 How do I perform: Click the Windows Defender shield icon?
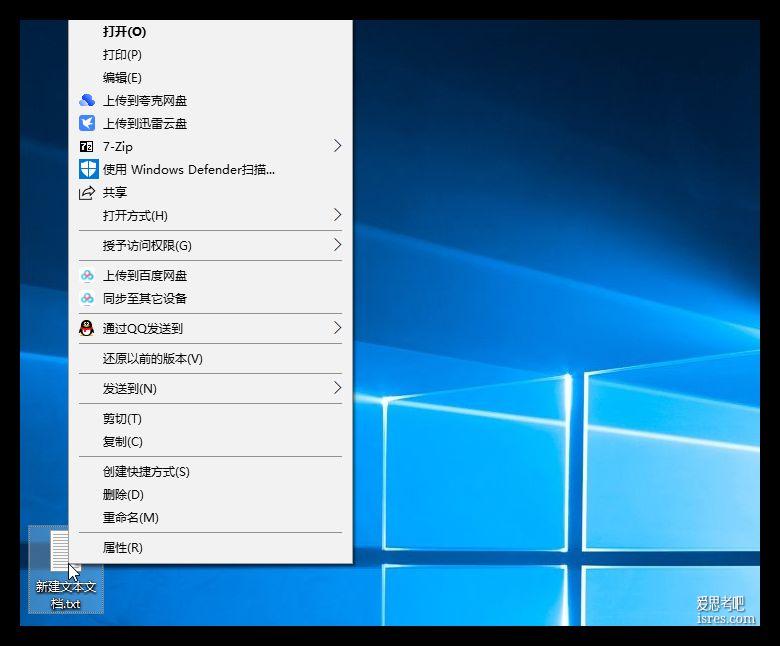pos(88,169)
